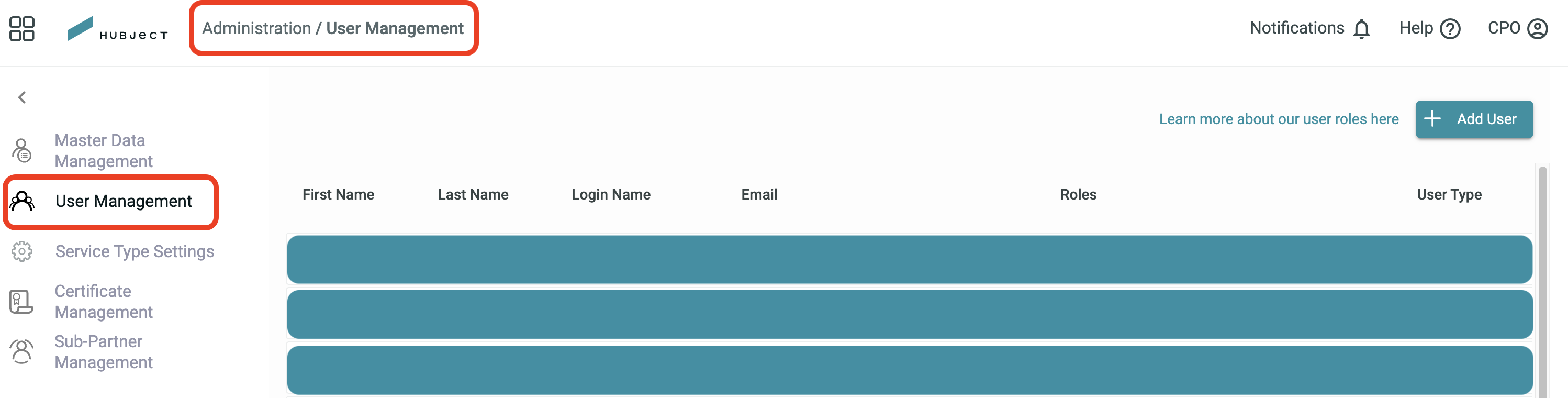
Task: Sort by the Login Name column header
Action: click(x=611, y=194)
